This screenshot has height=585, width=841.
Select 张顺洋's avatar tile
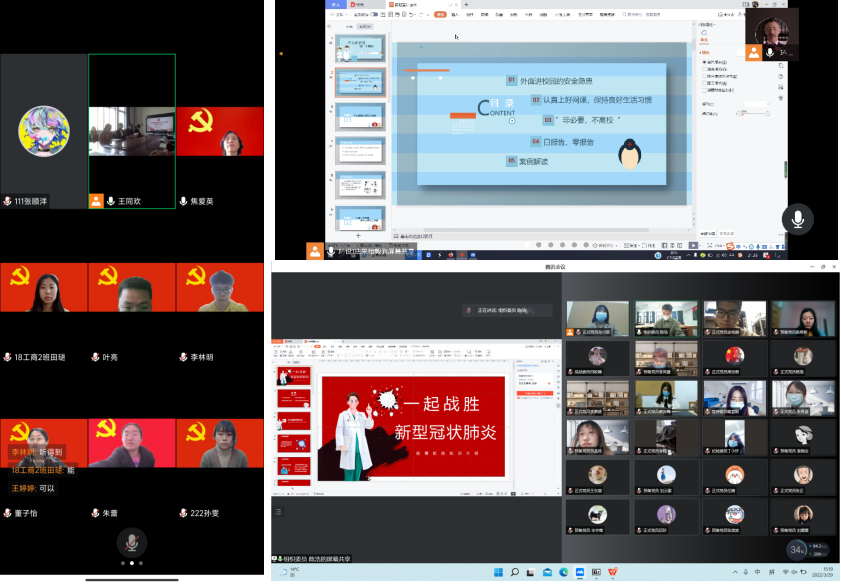click(x=44, y=131)
